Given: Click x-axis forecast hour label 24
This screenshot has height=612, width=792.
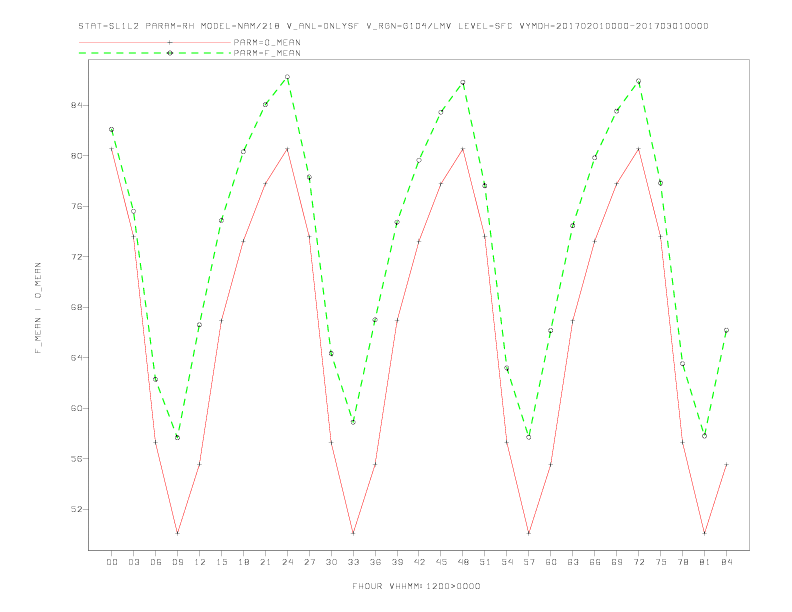Looking at the screenshot, I should click(x=287, y=562).
